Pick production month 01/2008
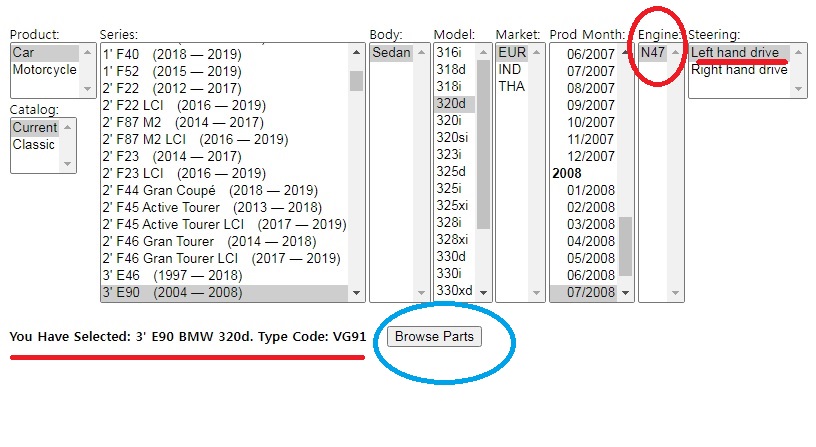816x447 pixels. (584, 190)
